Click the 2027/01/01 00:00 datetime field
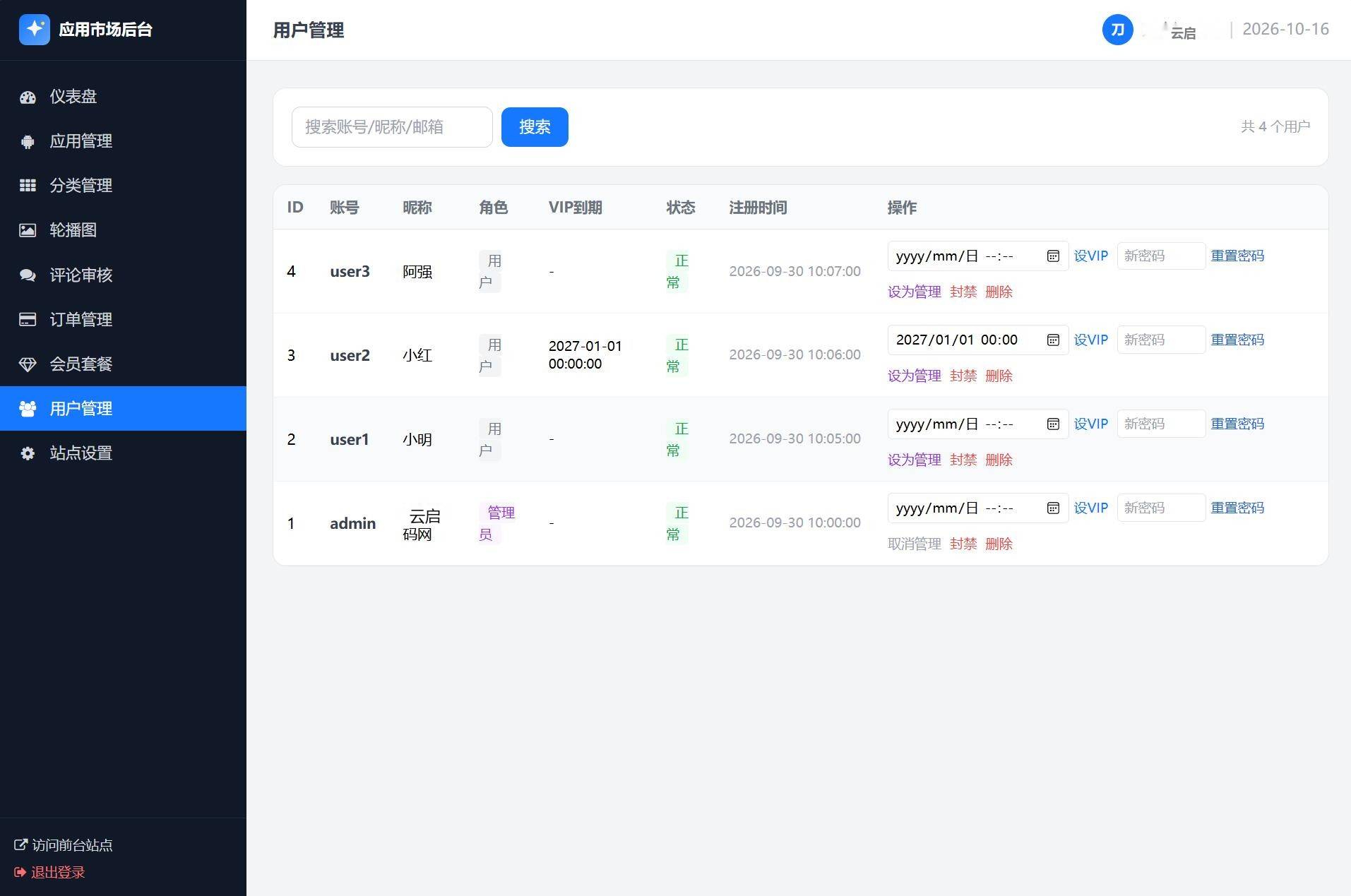The image size is (1351, 896). [978, 340]
